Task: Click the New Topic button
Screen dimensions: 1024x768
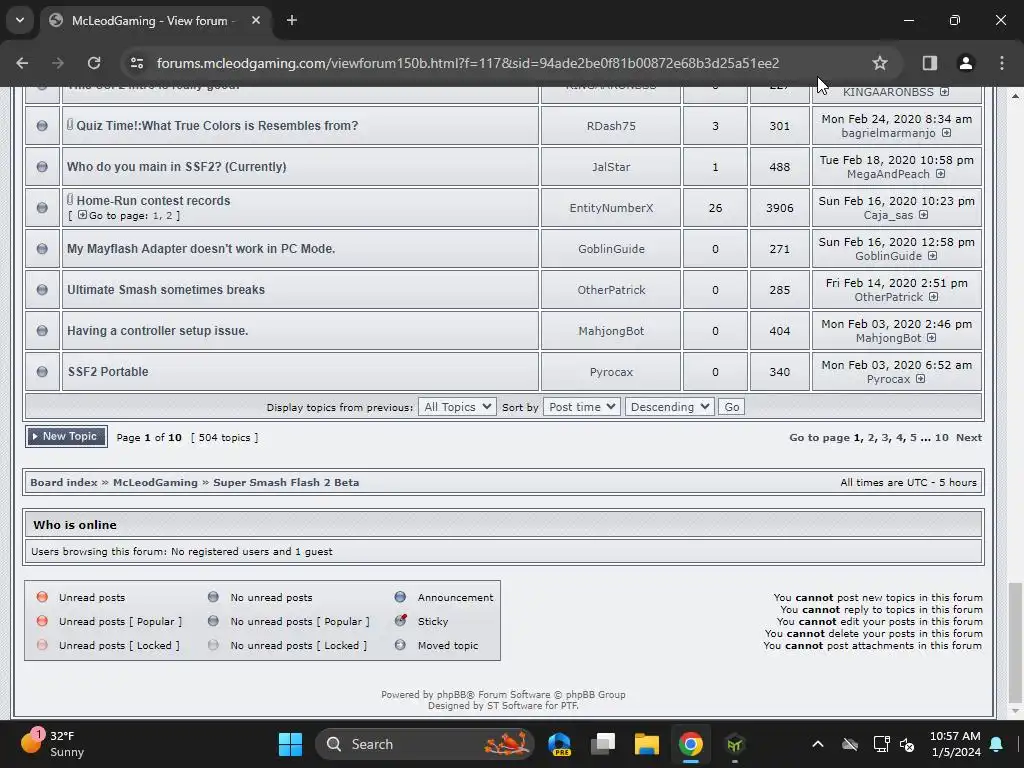Action: tap(66, 437)
